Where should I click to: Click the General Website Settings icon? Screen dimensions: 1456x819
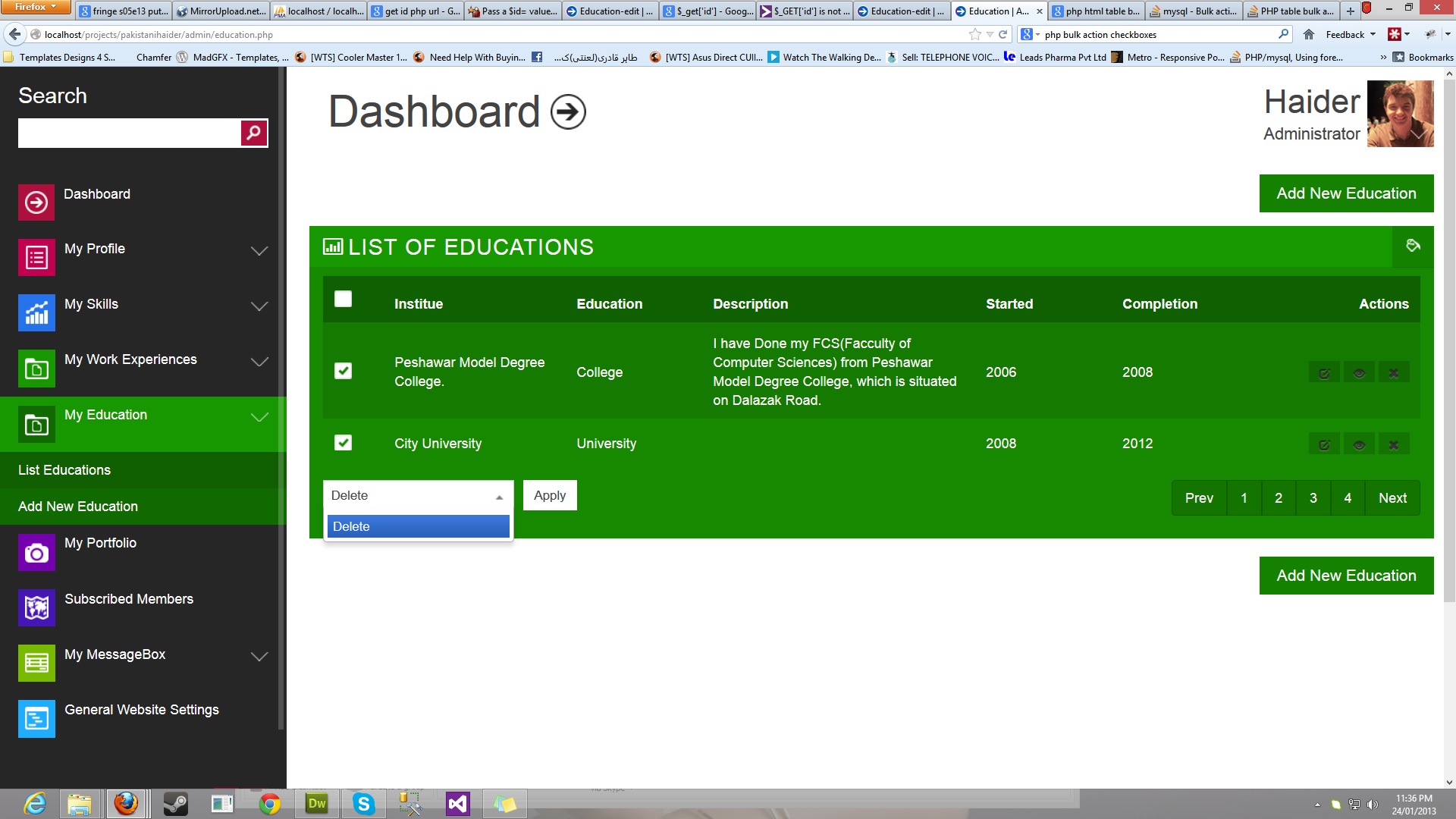click(x=36, y=719)
